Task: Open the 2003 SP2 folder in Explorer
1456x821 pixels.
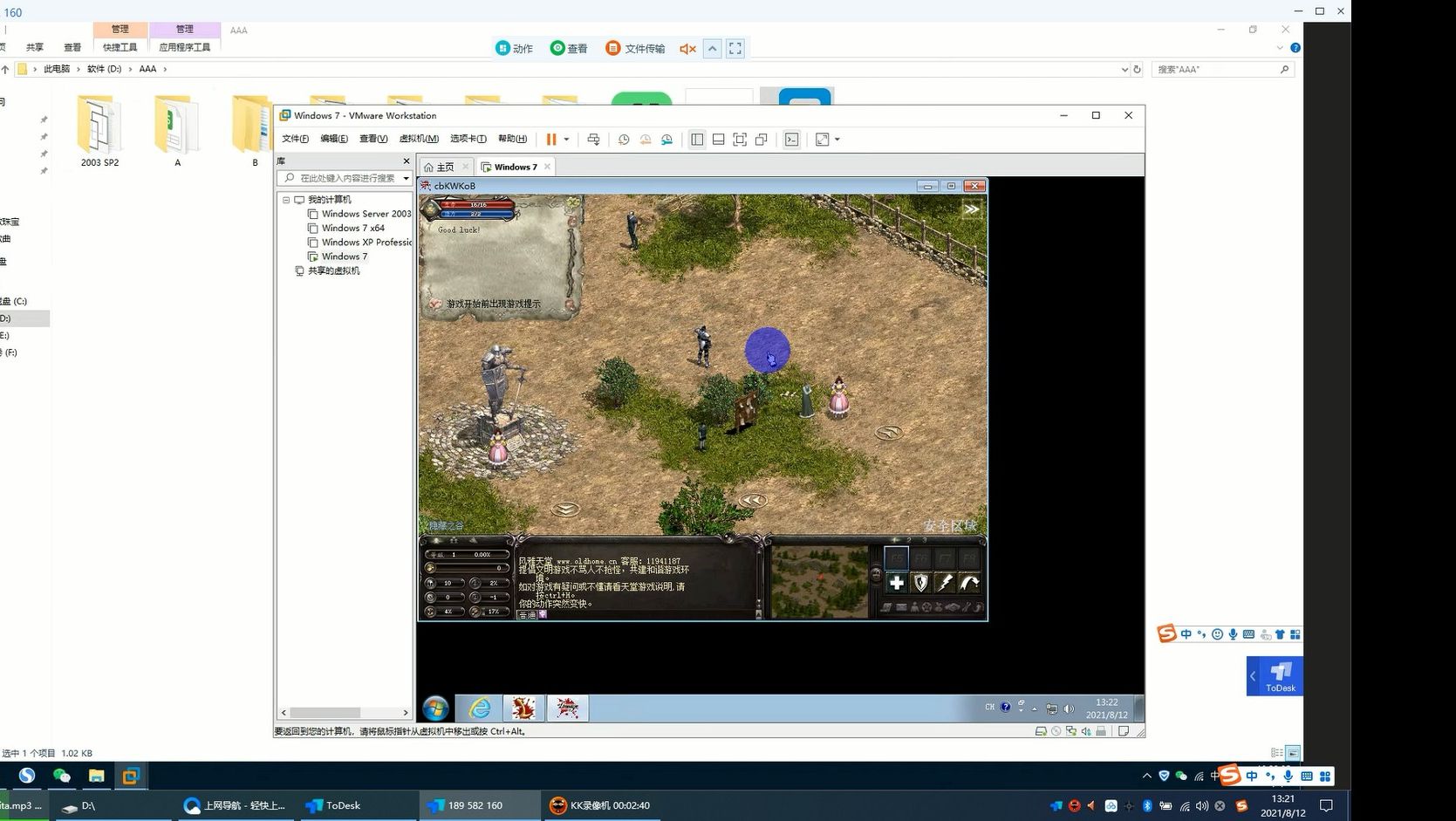Action: tap(99, 131)
